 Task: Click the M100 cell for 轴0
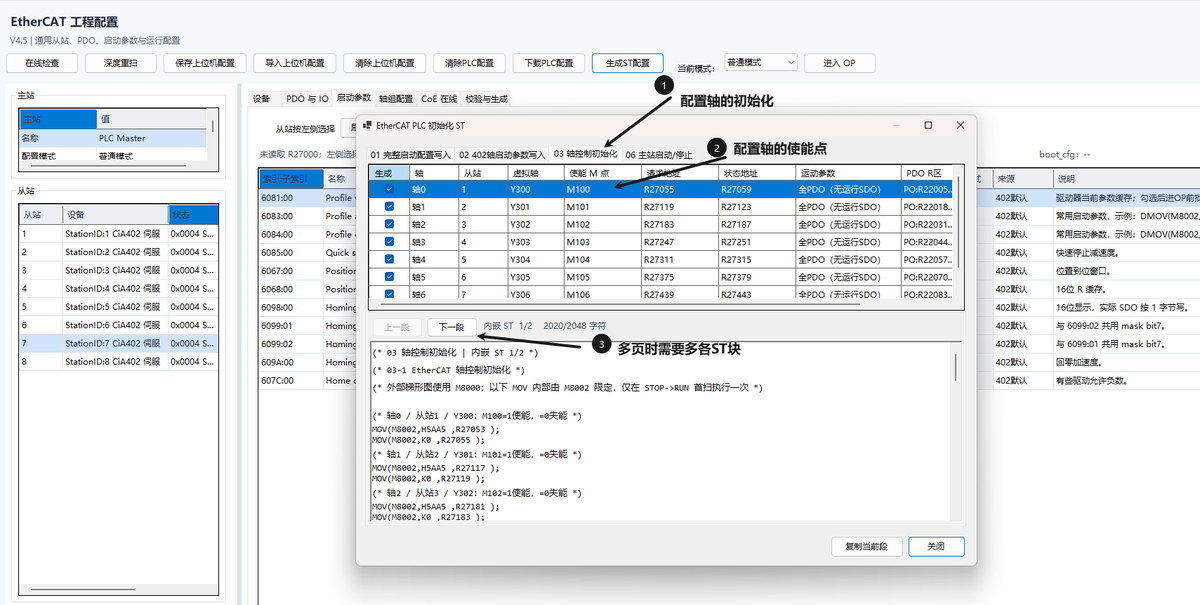(x=601, y=189)
